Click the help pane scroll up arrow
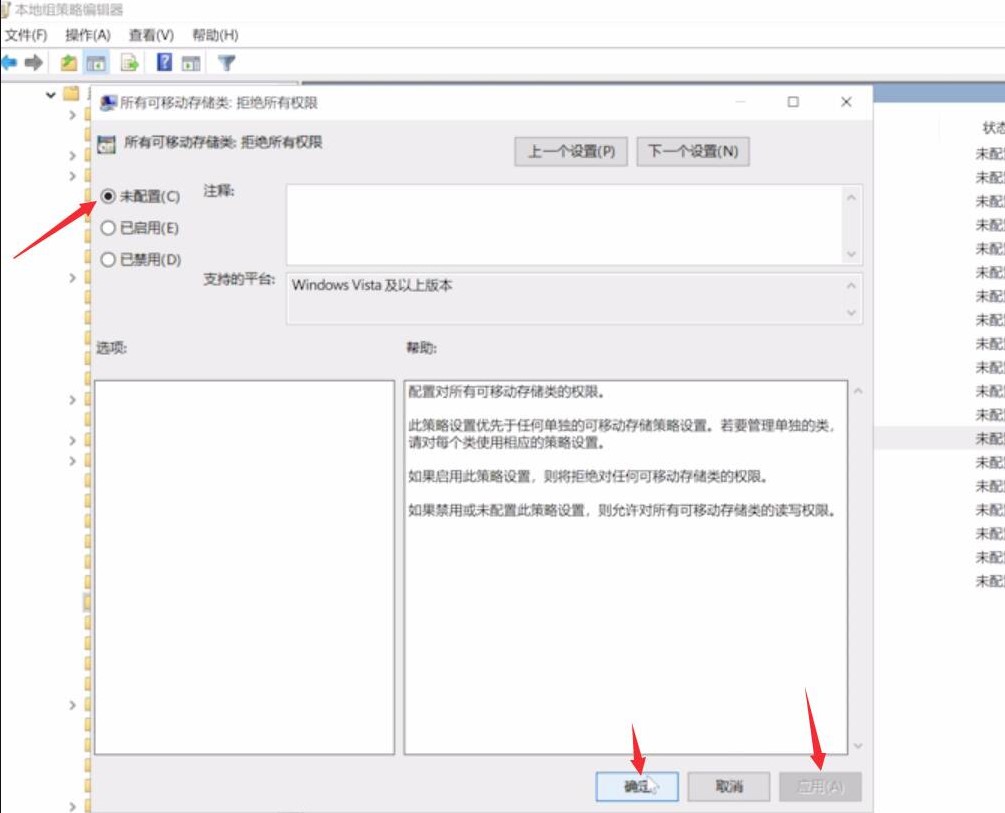1005x813 pixels. click(858, 390)
